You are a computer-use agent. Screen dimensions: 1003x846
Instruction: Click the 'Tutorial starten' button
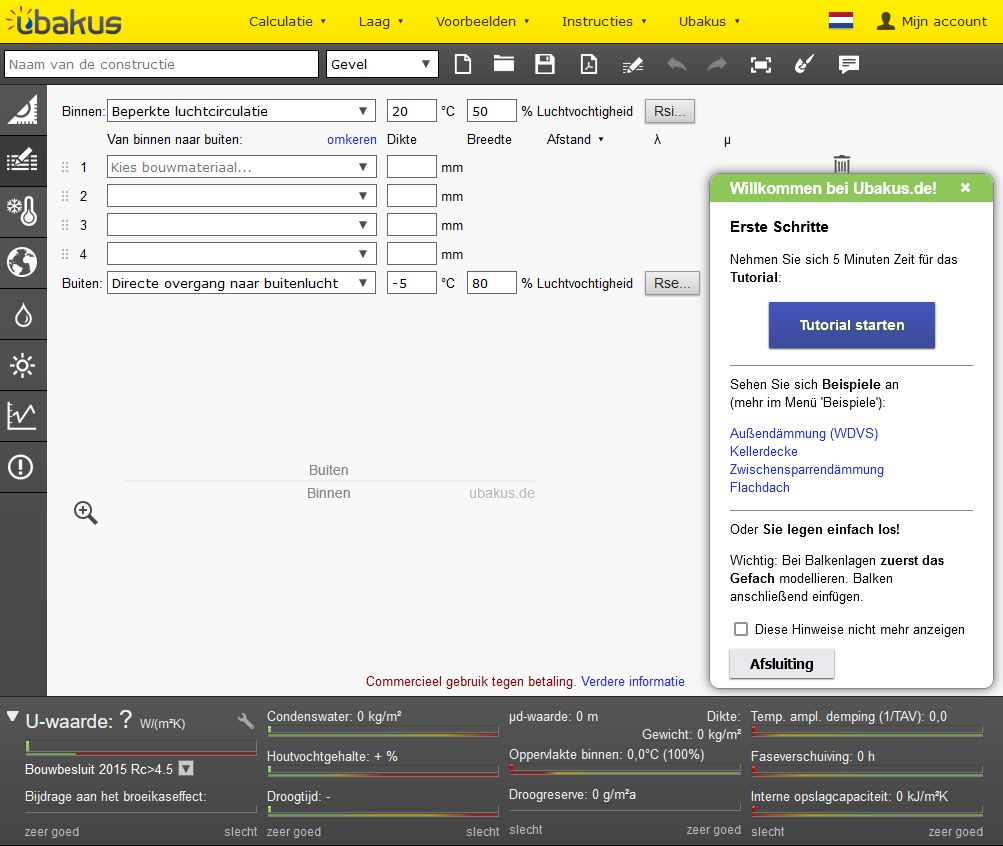pos(851,325)
